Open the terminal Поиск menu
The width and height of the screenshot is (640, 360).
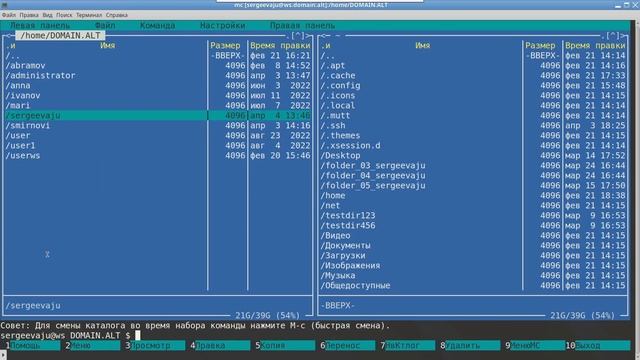64,15
